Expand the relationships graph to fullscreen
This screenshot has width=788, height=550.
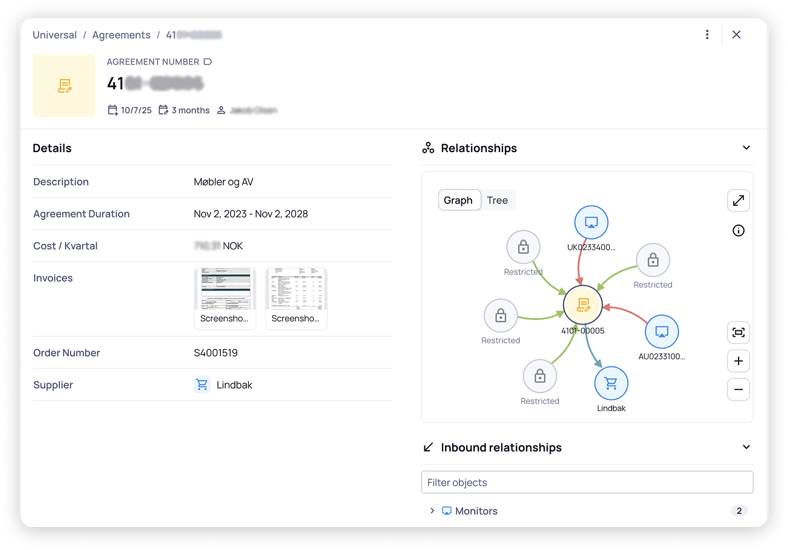pyautogui.click(x=738, y=200)
